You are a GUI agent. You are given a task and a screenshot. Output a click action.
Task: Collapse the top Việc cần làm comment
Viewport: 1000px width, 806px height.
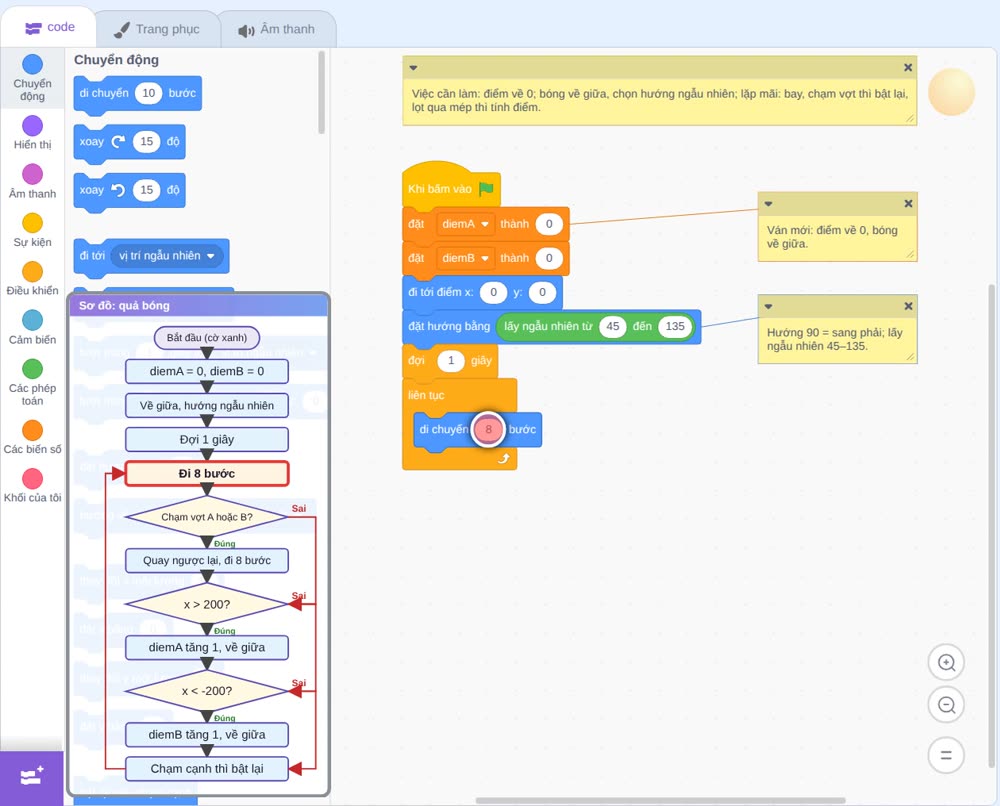pyautogui.click(x=413, y=68)
